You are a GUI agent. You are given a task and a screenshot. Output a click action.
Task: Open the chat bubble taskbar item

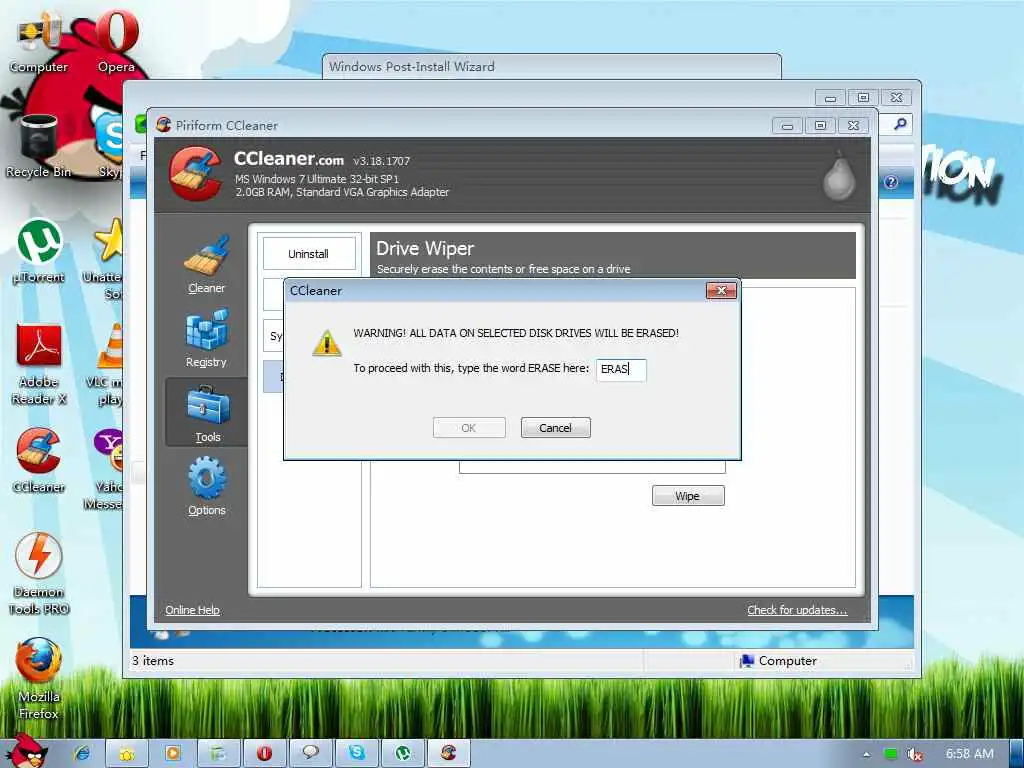311,754
